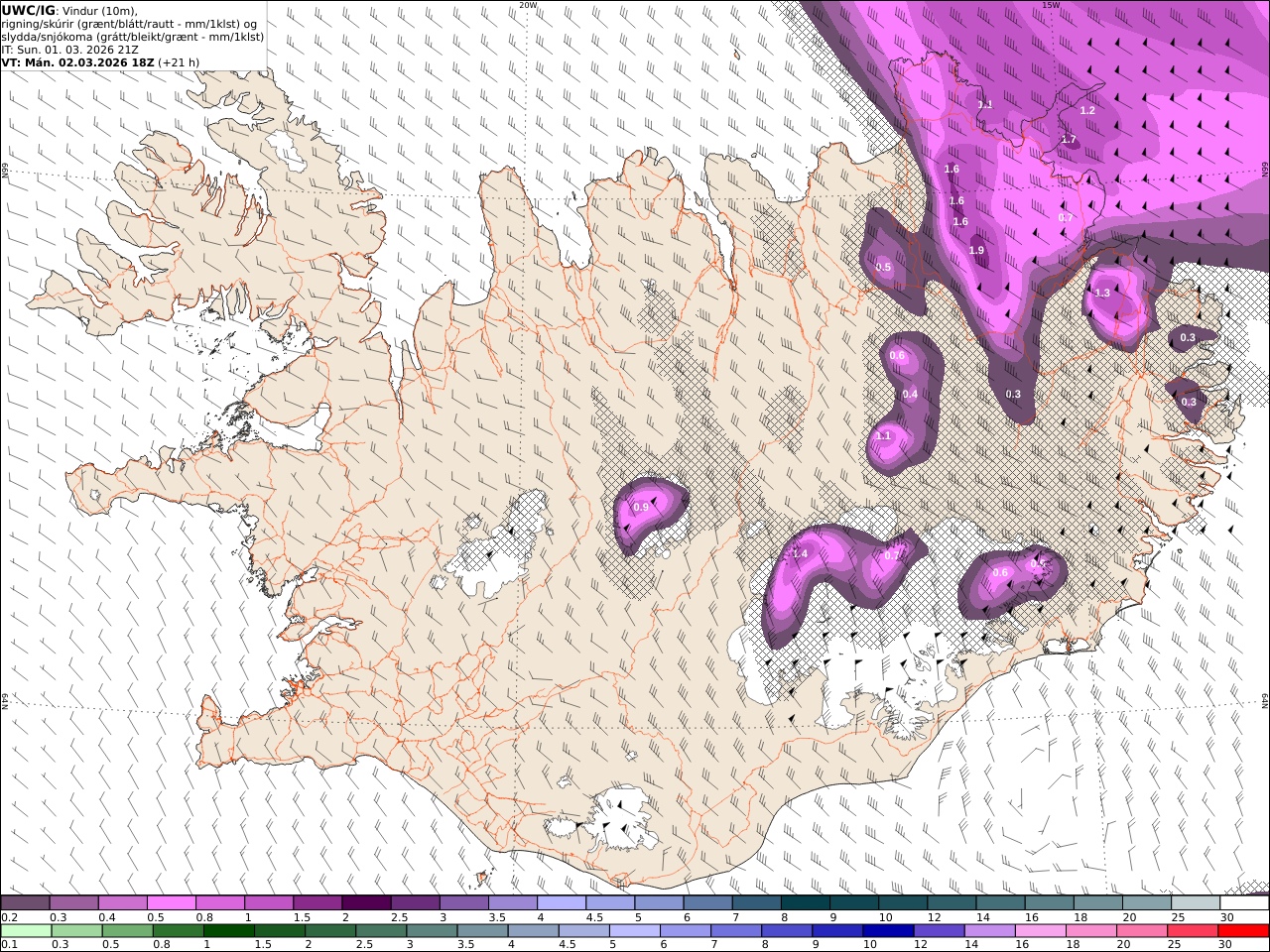Pick the dark green 1 swatch in lower legend
This screenshot has height=952, width=1270.
pos(228,931)
